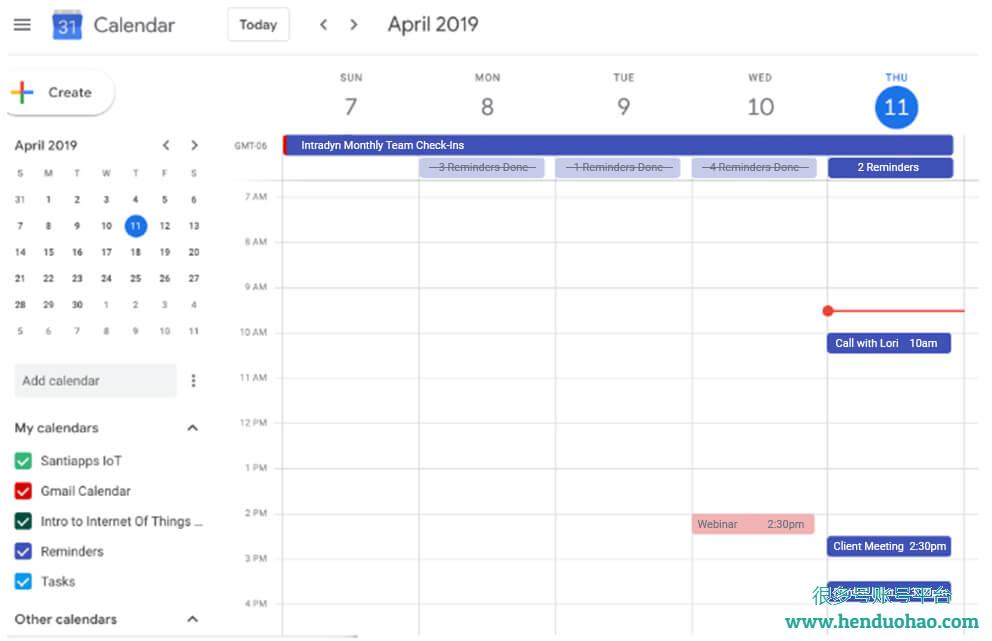992x641 pixels.
Task: Select highlighted 11 in mini calendar
Action: point(135,226)
